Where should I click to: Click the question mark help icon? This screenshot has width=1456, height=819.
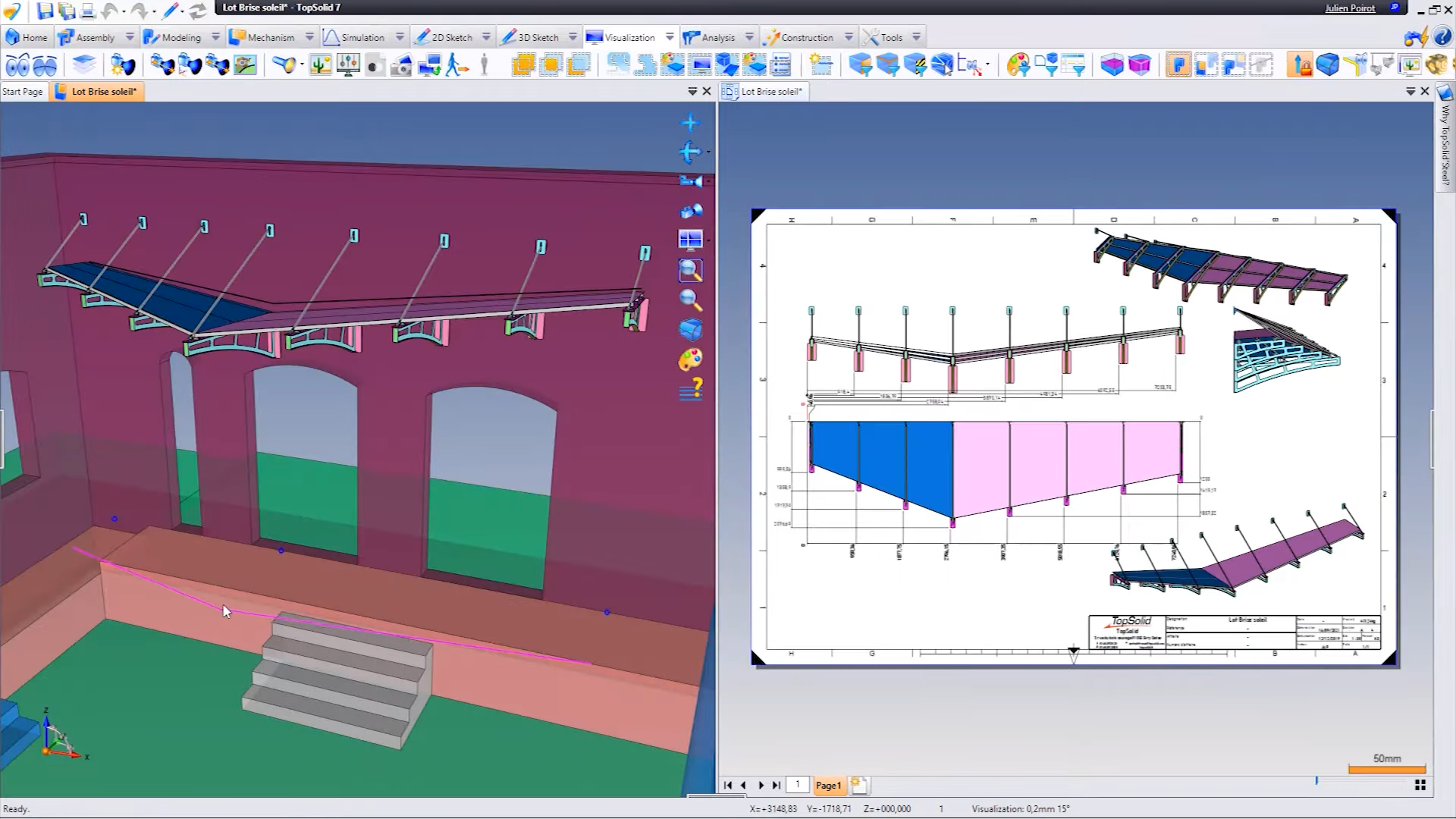click(x=1442, y=37)
